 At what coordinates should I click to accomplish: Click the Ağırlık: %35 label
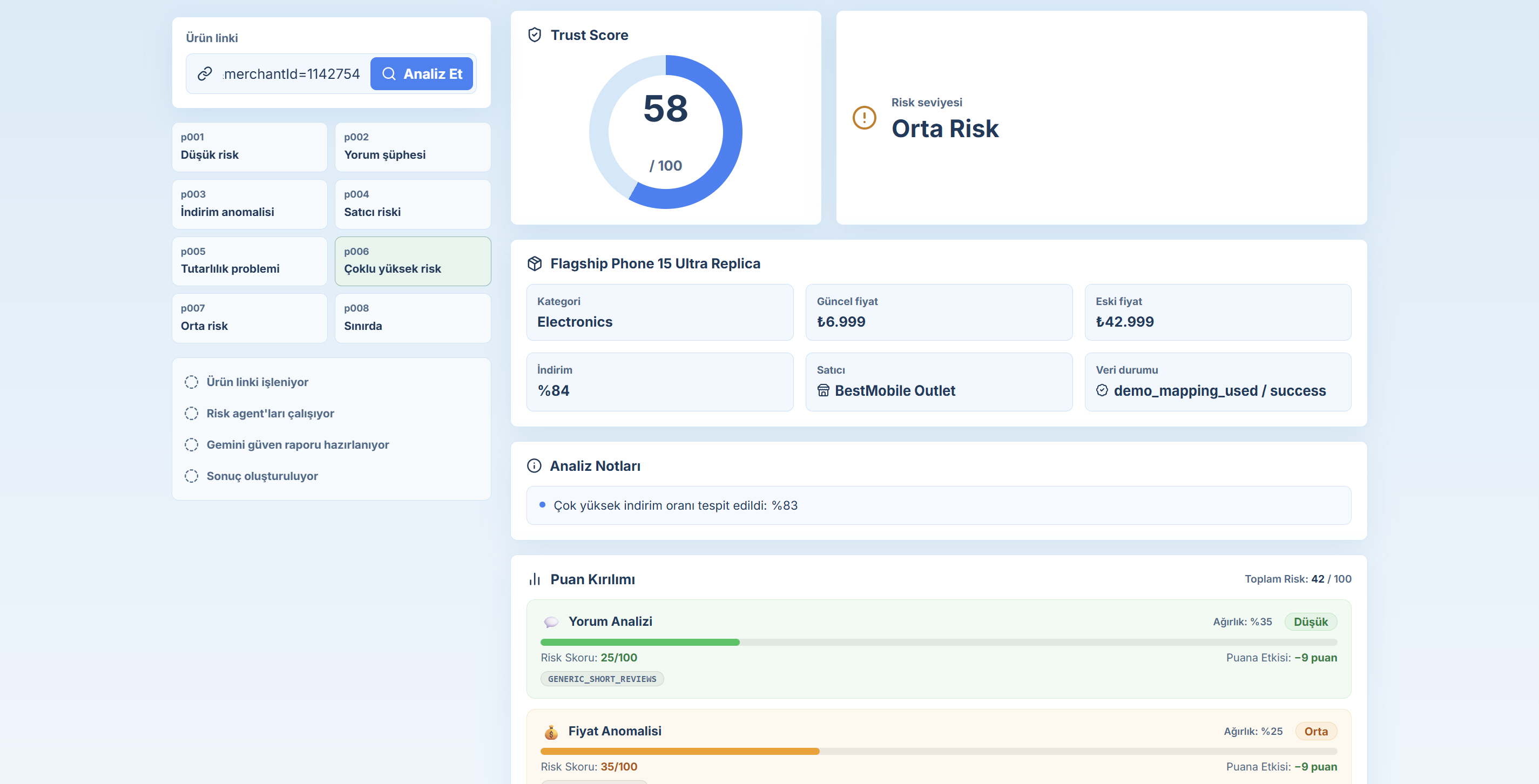[1243, 621]
